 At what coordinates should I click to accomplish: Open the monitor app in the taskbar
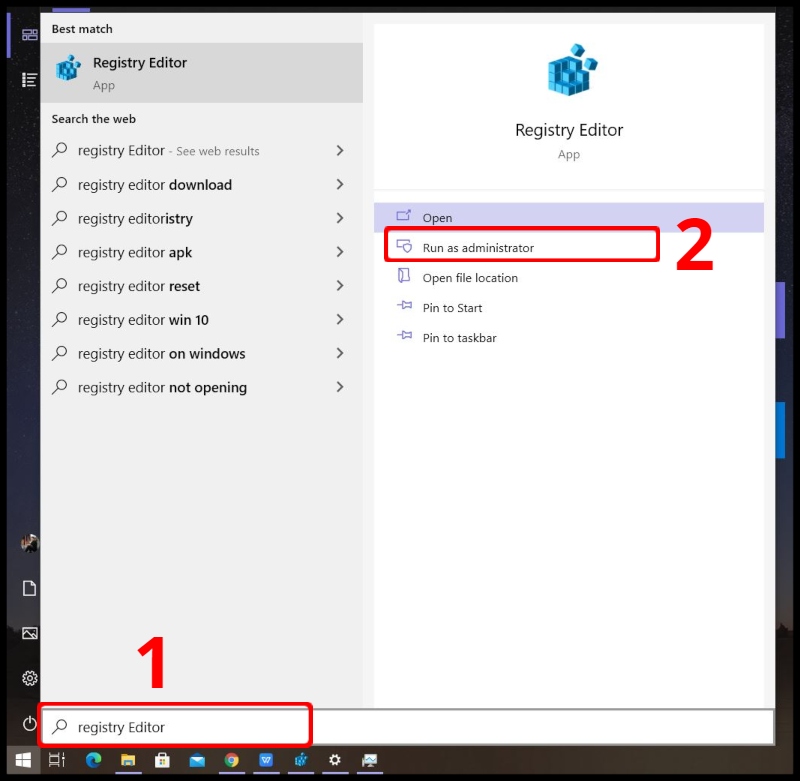pos(369,760)
